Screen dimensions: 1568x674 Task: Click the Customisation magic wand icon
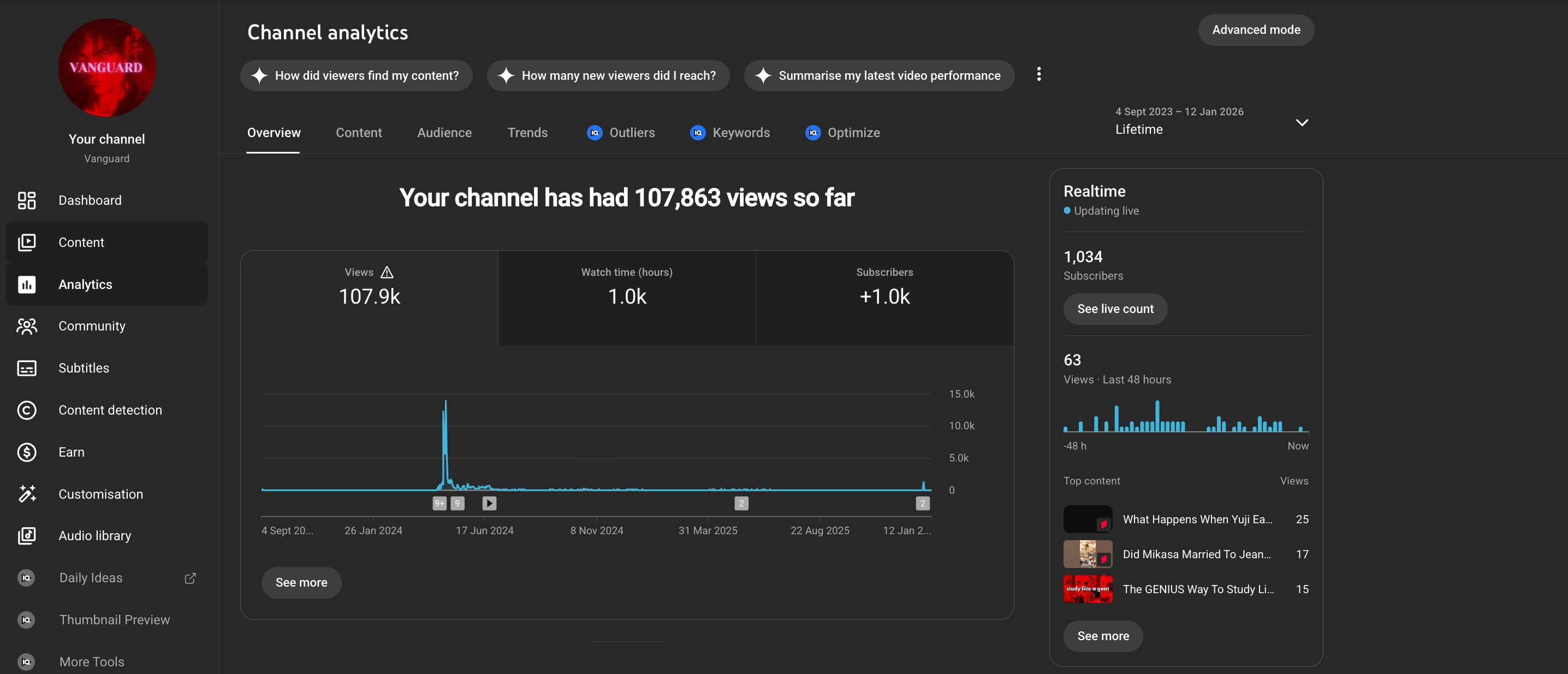click(26, 494)
